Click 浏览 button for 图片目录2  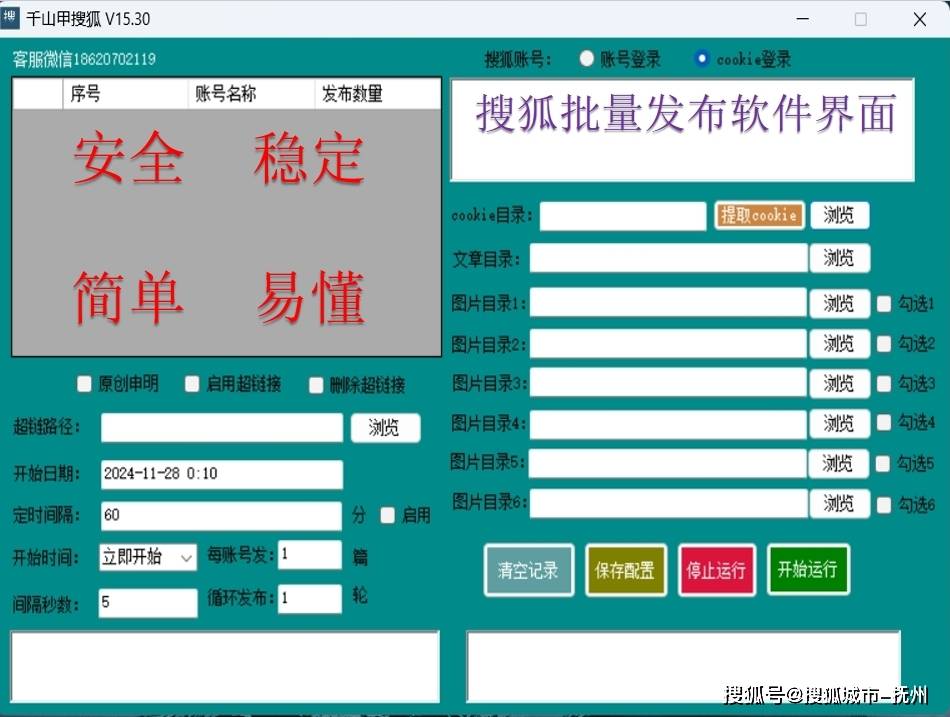point(840,344)
